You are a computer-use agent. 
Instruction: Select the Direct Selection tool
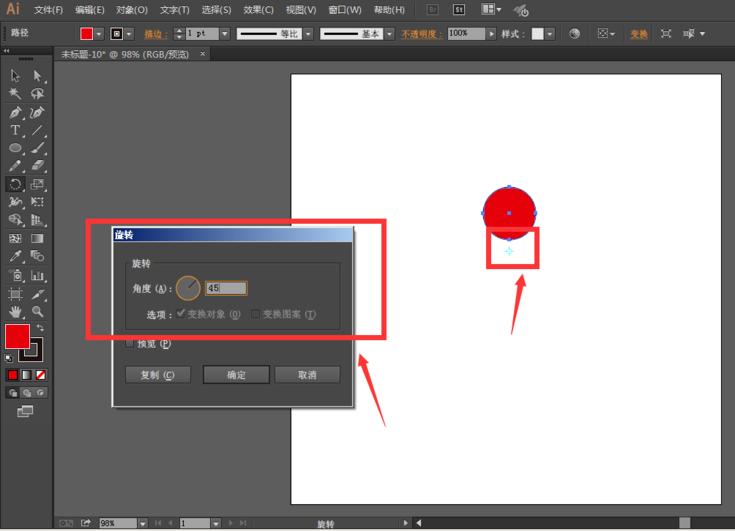tap(37, 75)
